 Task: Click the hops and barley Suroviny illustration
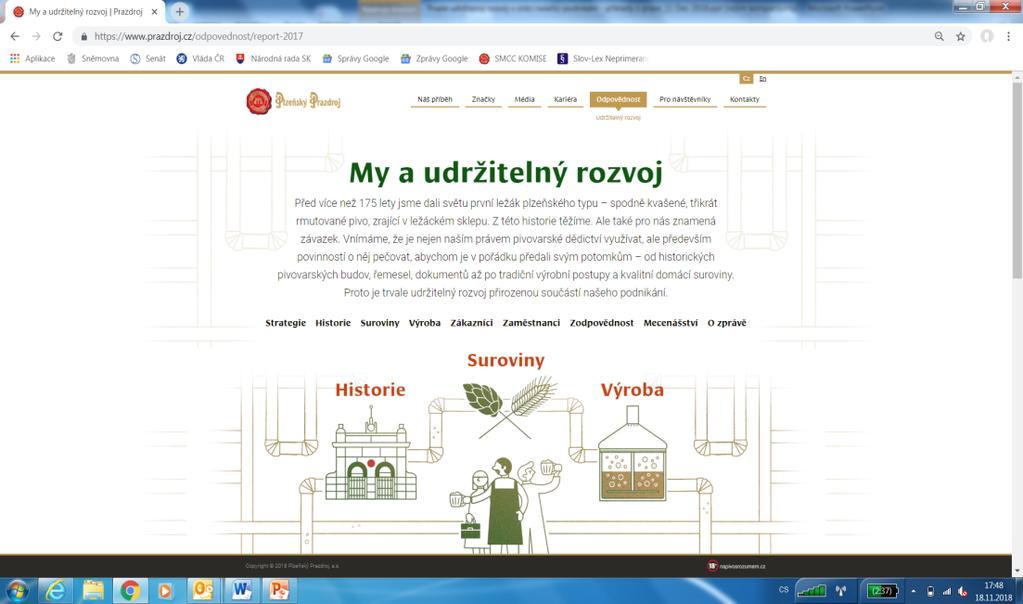tap(509, 406)
